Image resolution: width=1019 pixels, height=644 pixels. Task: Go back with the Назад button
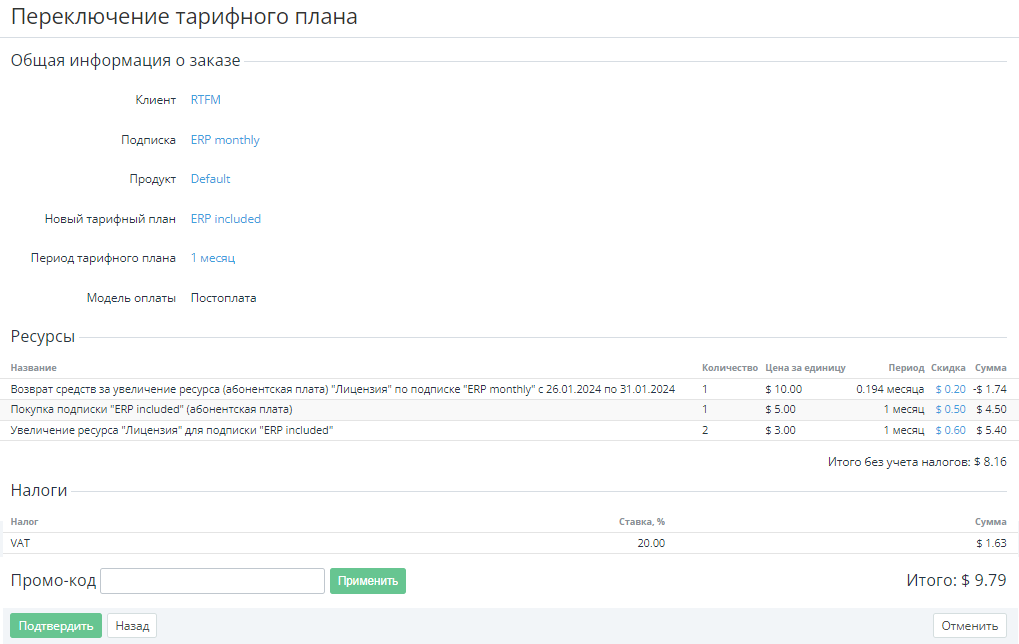coord(132,626)
